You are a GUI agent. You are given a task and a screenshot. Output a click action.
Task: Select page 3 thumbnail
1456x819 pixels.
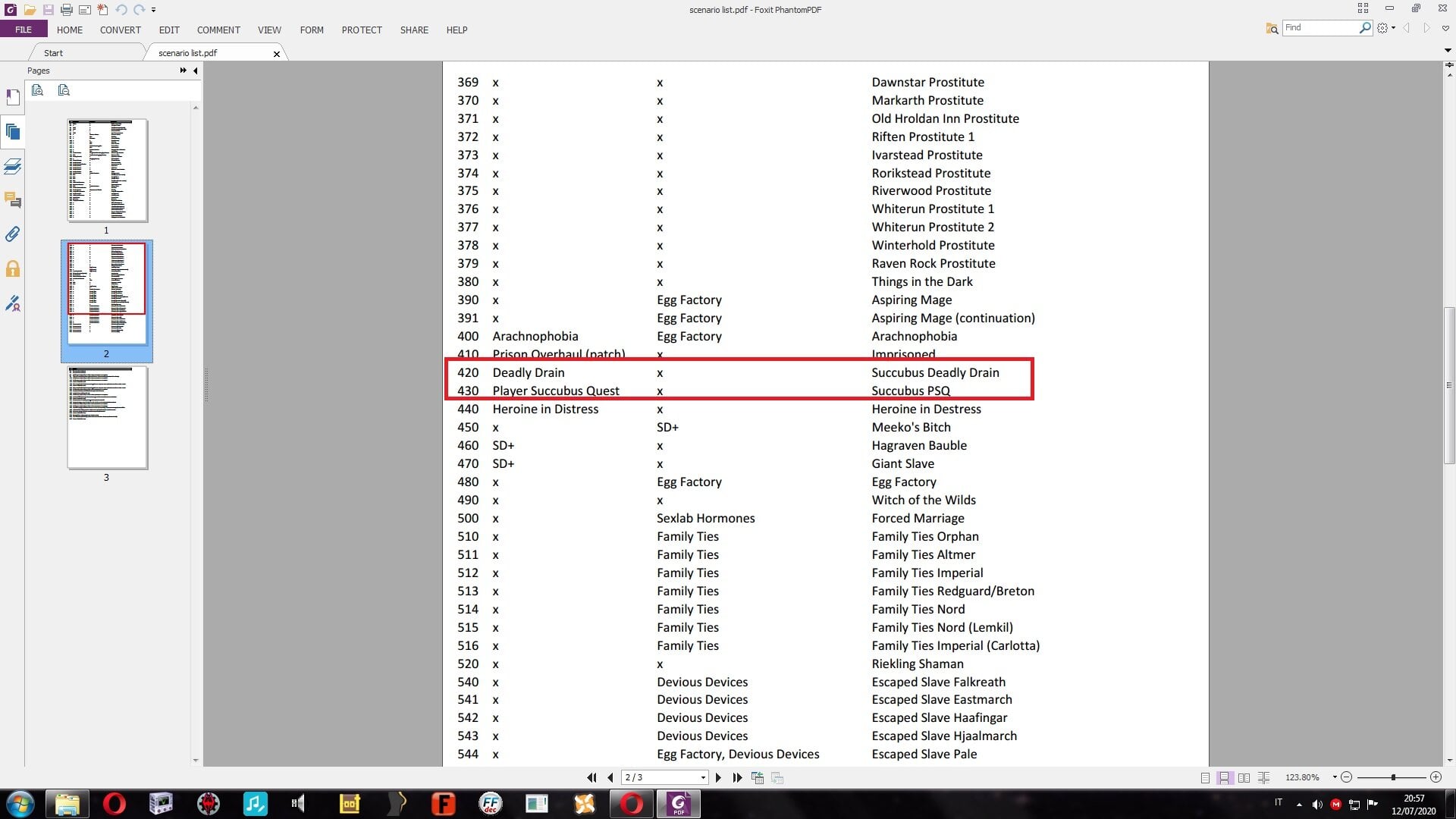click(107, 419)
